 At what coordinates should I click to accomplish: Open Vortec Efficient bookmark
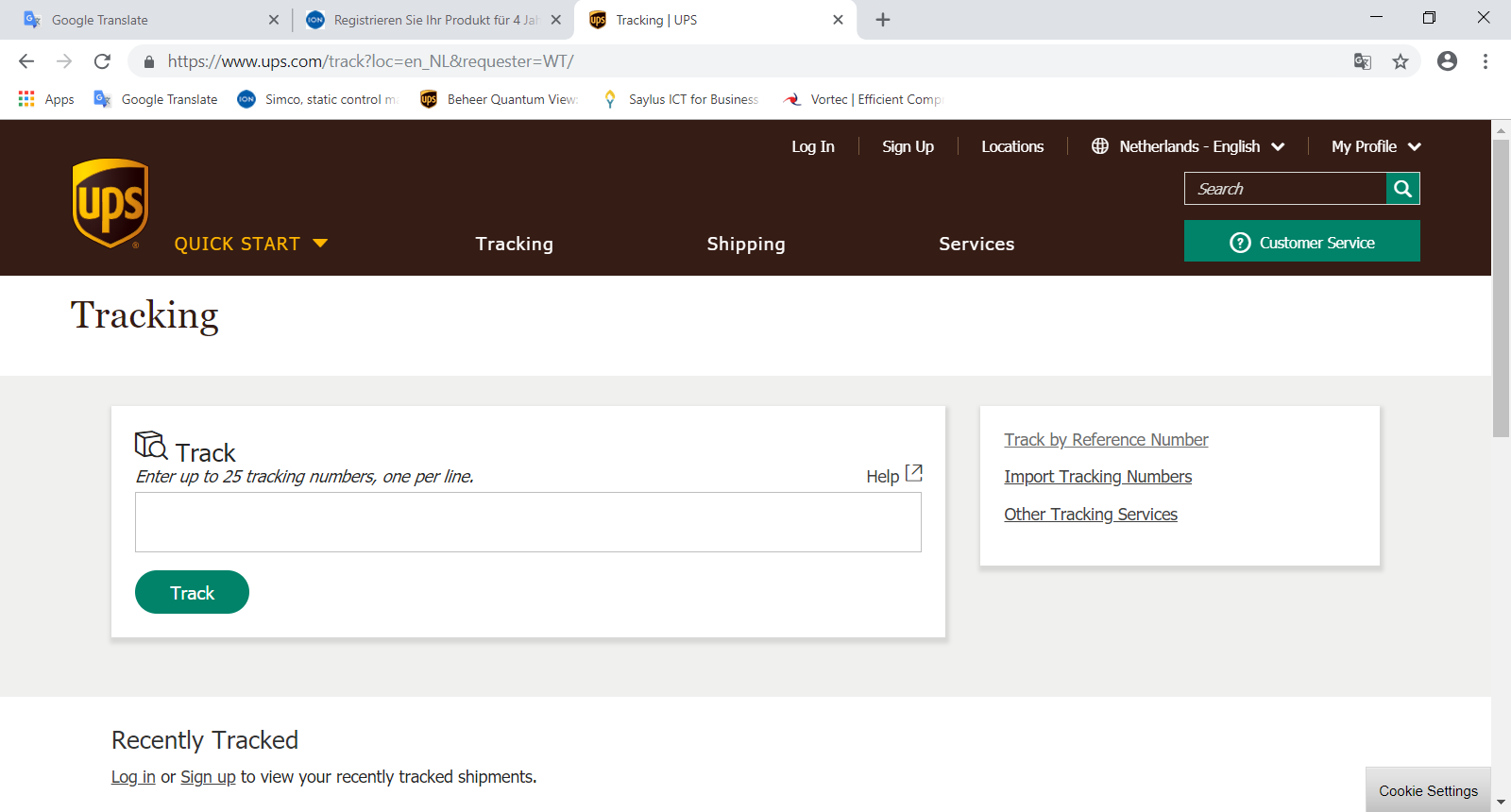[x=863, y=99]
